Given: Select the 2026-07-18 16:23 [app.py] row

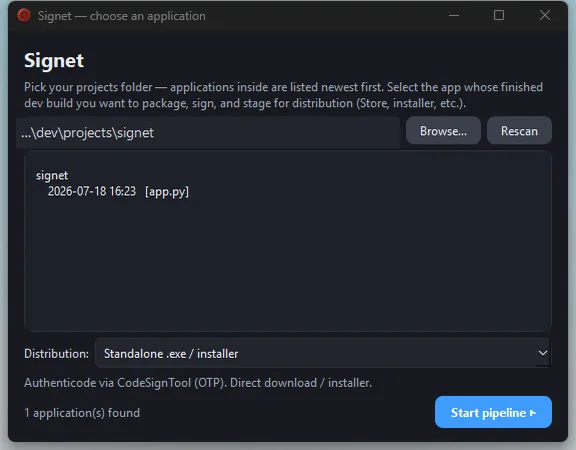Looking at the screenshot, I should coord(118,191).
